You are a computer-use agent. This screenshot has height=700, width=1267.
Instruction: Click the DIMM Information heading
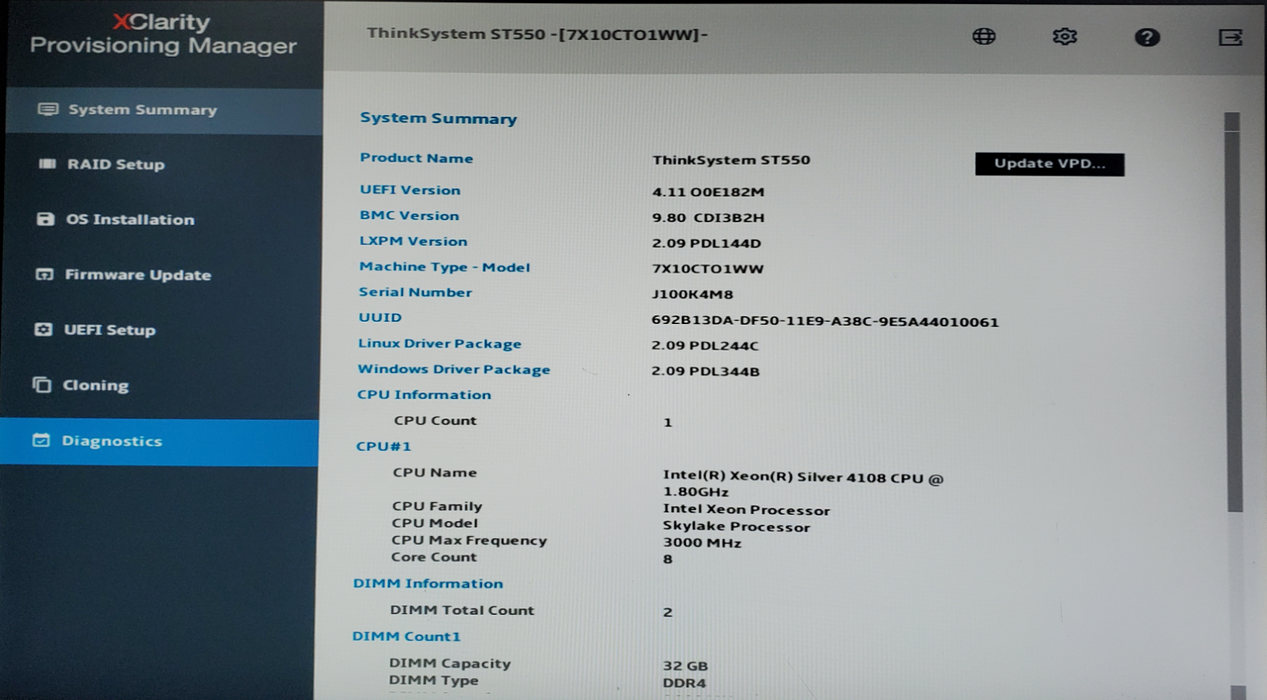point(428,583)
